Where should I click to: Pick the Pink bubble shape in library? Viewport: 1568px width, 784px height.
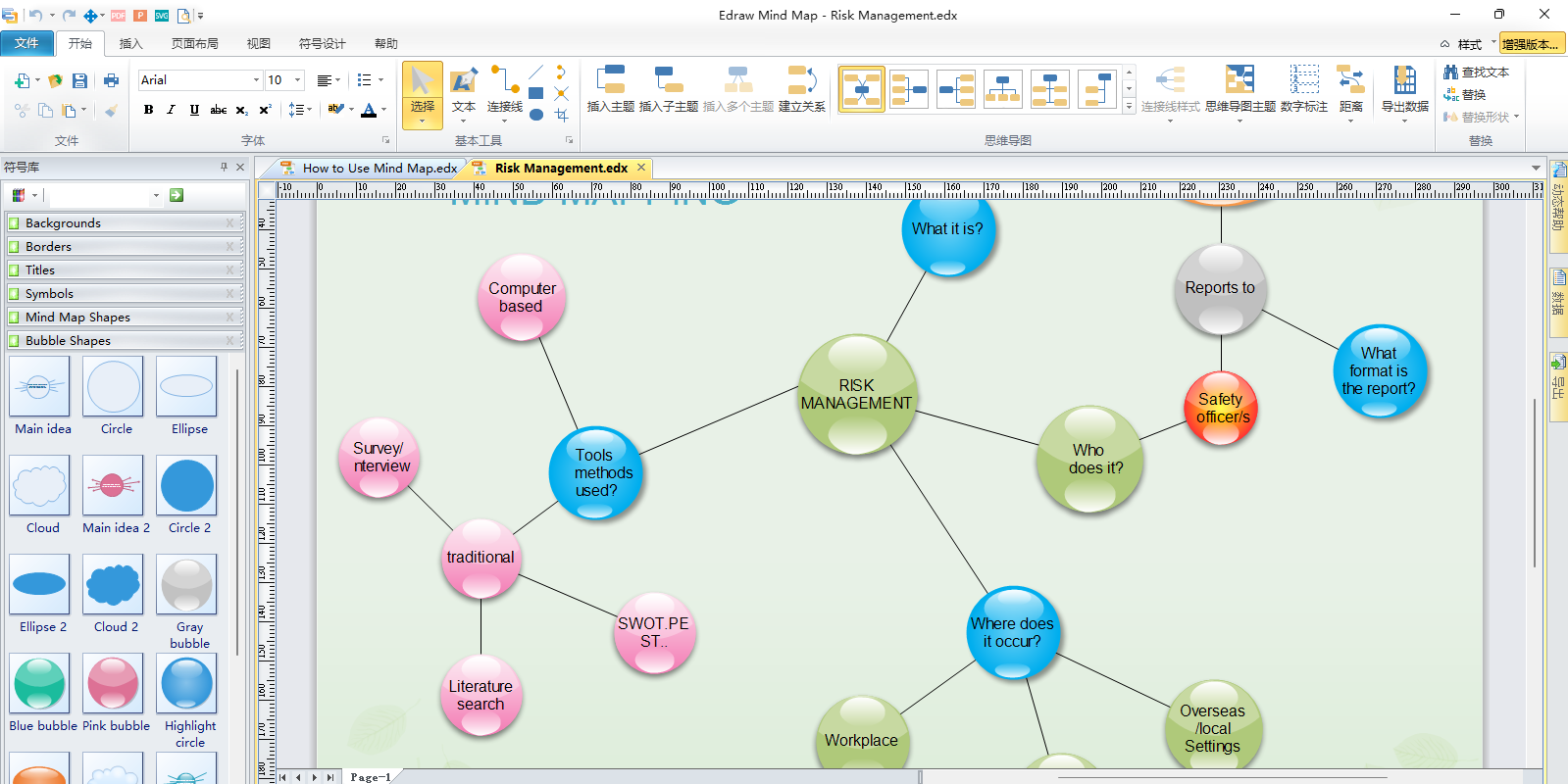click(113, 684)
